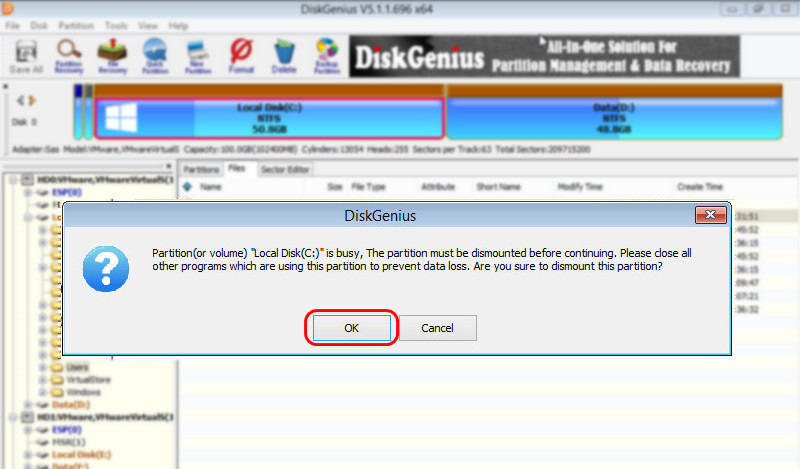Create a New Partition via toolbar

(197, 57)
